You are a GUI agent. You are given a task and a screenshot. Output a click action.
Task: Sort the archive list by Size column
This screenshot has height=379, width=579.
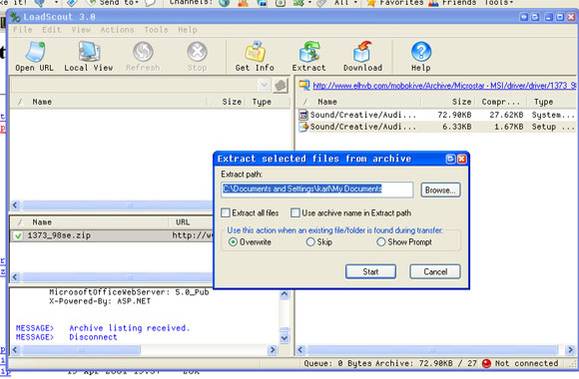coord(447,102)
